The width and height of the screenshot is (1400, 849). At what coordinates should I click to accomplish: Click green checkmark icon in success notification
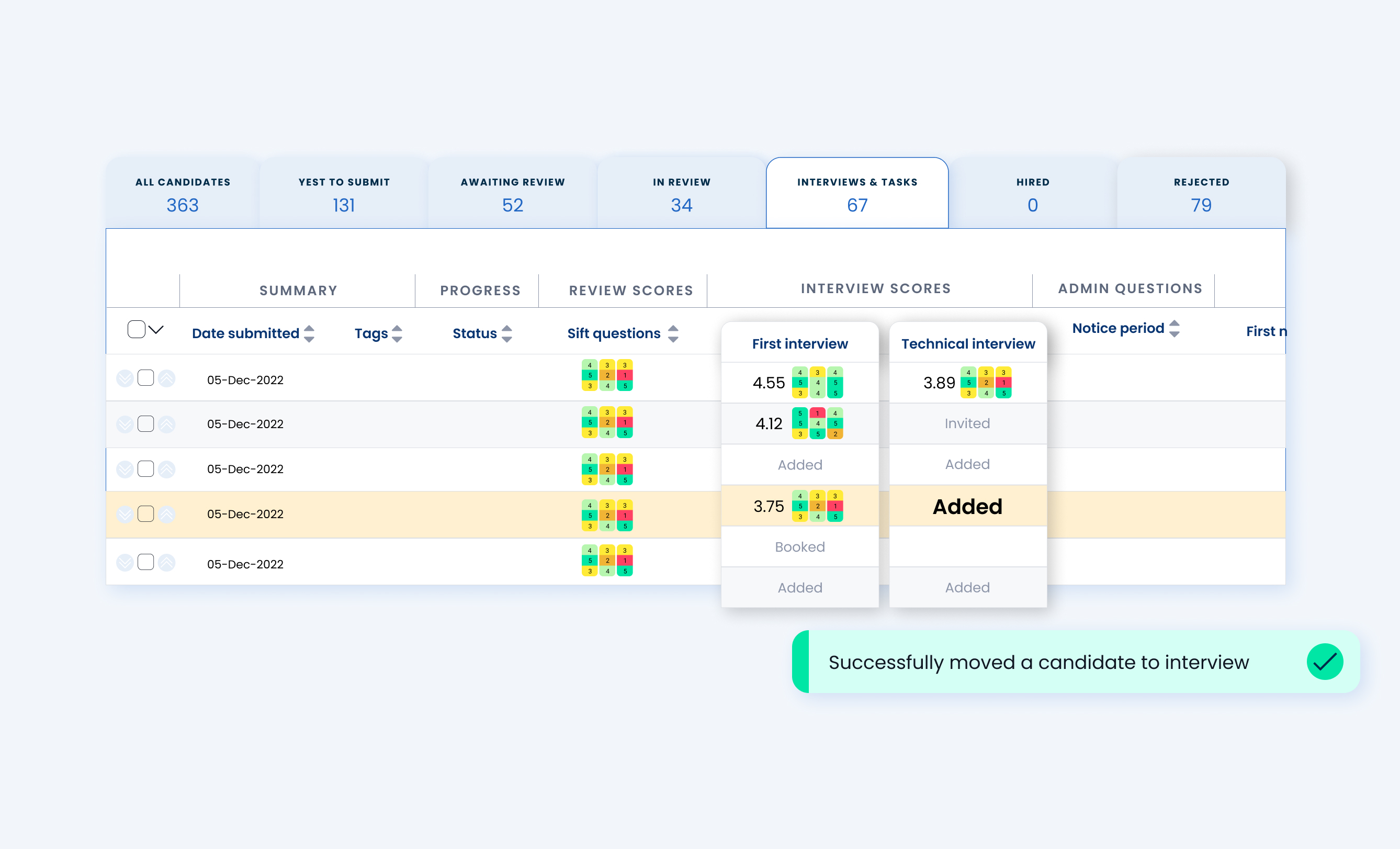(1325, 662)
